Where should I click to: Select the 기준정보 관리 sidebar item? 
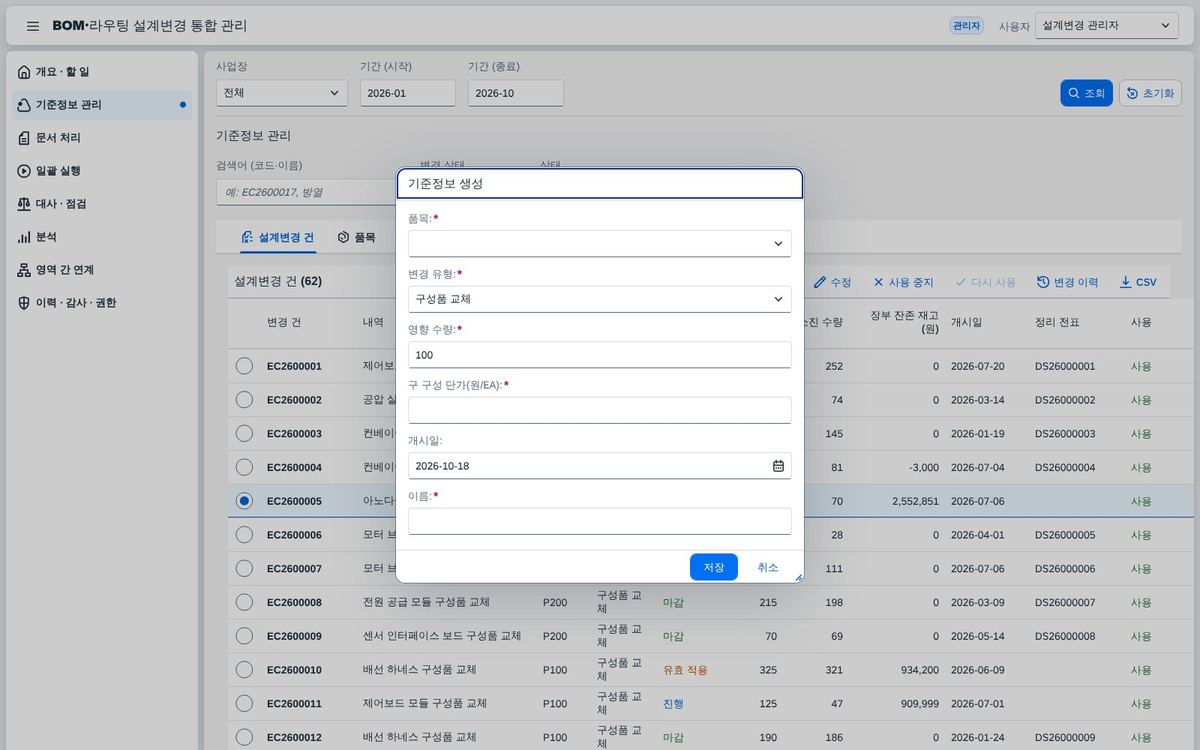(x=102, y=105)
